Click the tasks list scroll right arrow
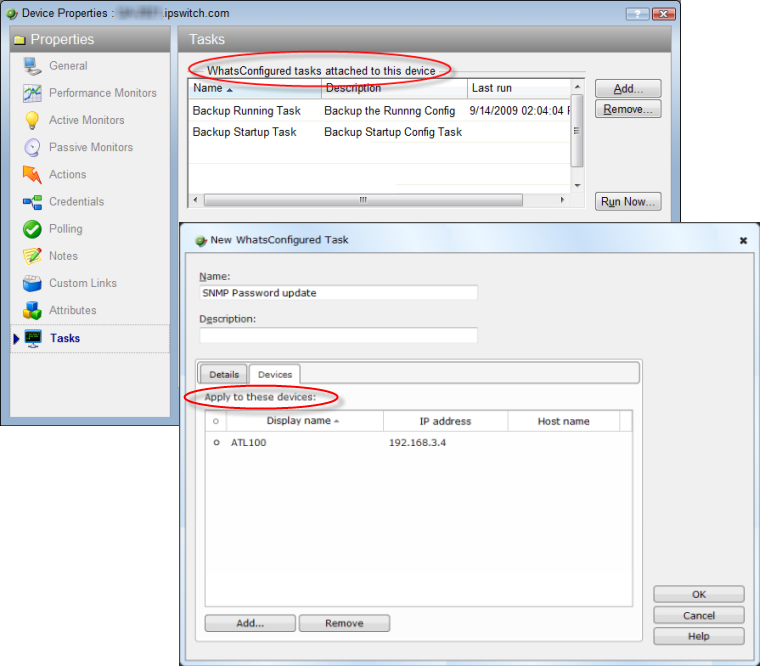The image size is (766, 672). coord(562,200)
